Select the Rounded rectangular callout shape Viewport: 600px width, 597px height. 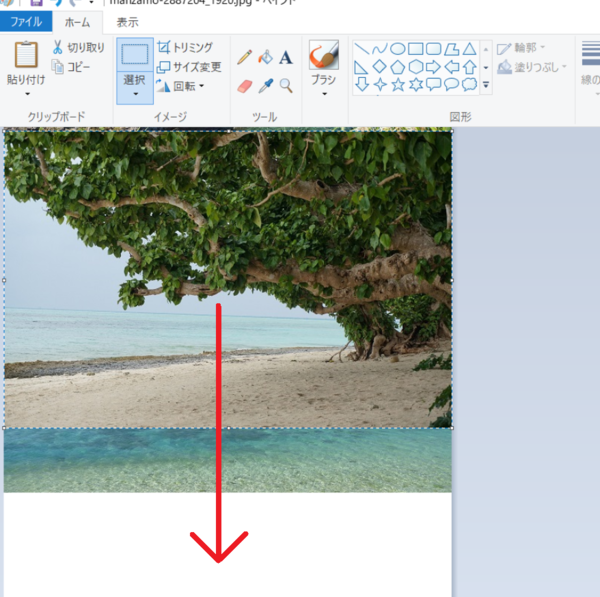point(434,84)
